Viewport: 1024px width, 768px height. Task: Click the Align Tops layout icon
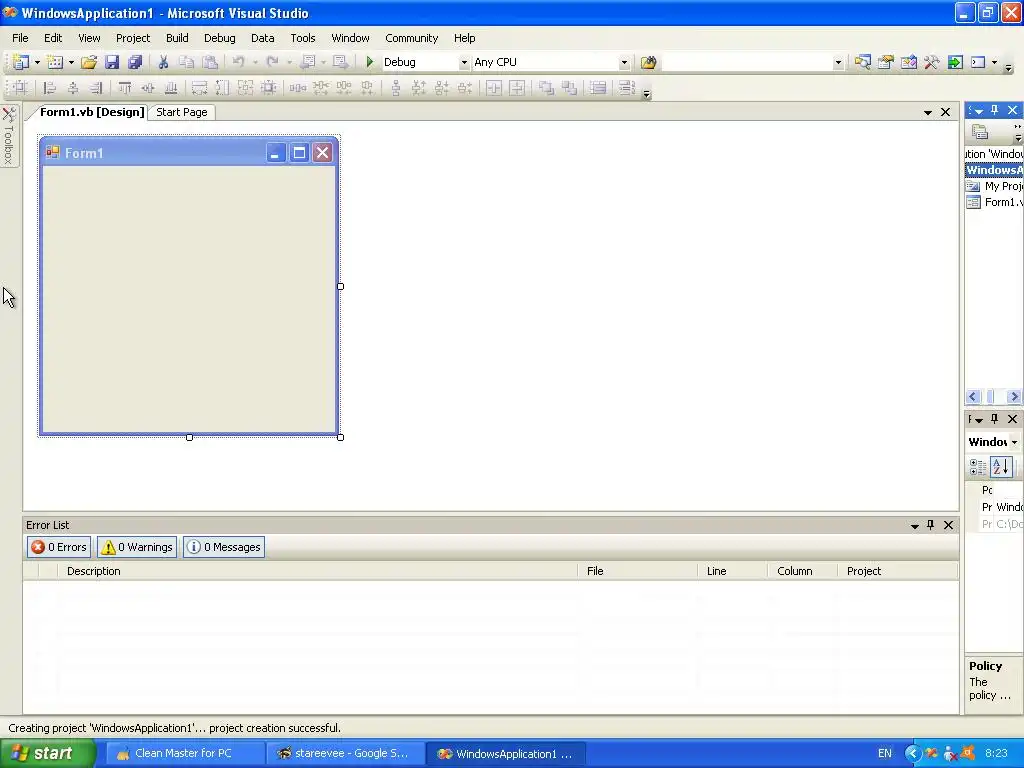tap(125, 88)
